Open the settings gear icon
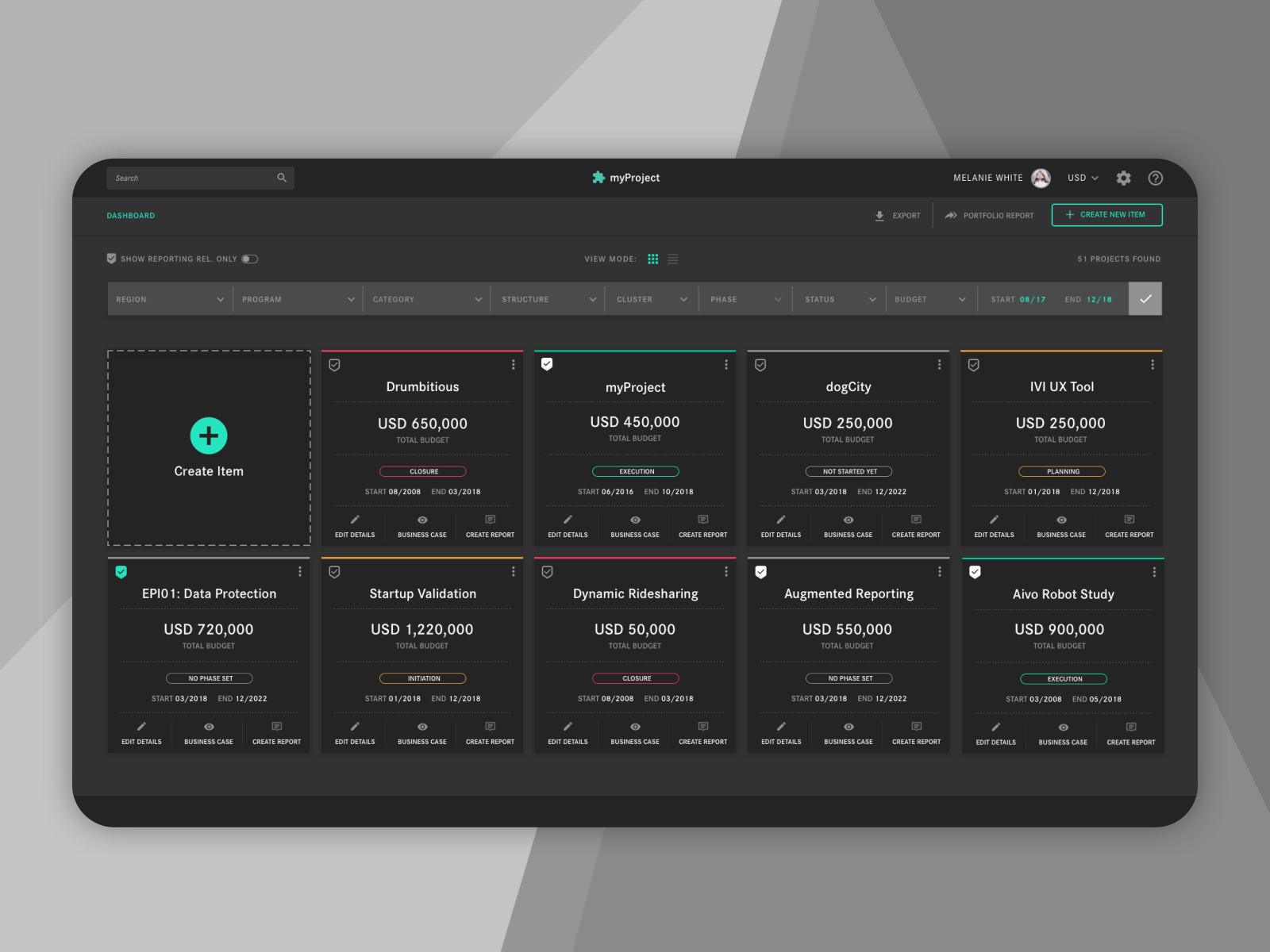The image size is (1270, 952). [1123, 178]
